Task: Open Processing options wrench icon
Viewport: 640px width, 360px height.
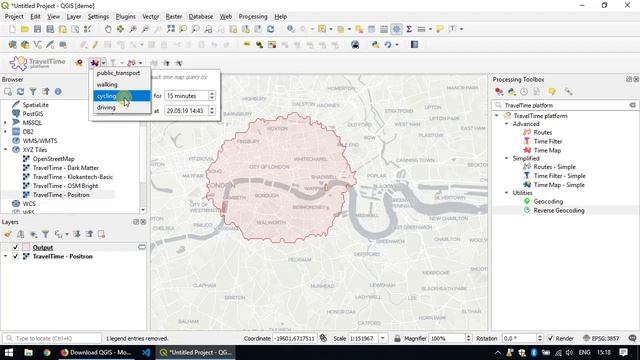Action: tap(568, 92)
